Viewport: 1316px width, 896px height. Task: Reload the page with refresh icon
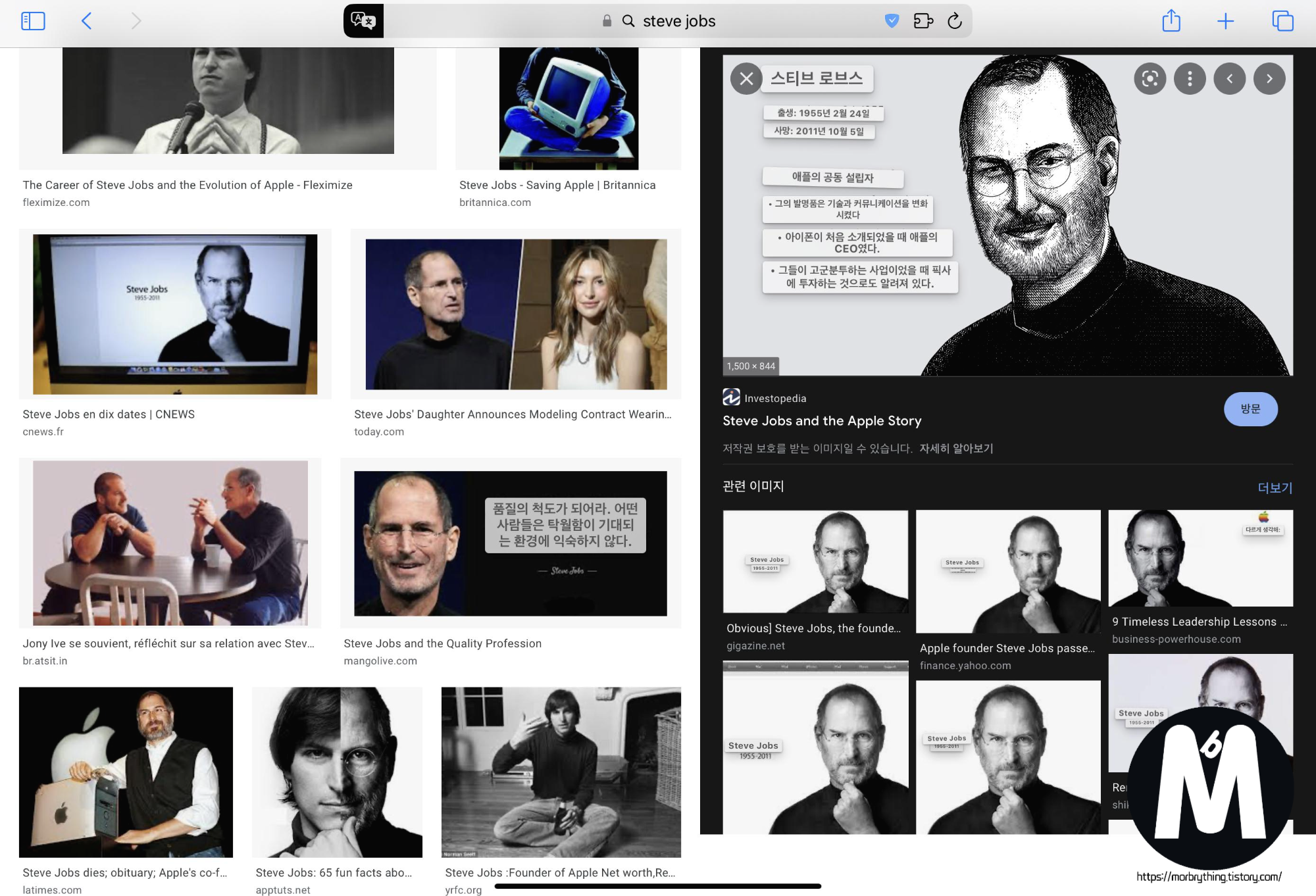pyautogui.click(x=955, y=21)
